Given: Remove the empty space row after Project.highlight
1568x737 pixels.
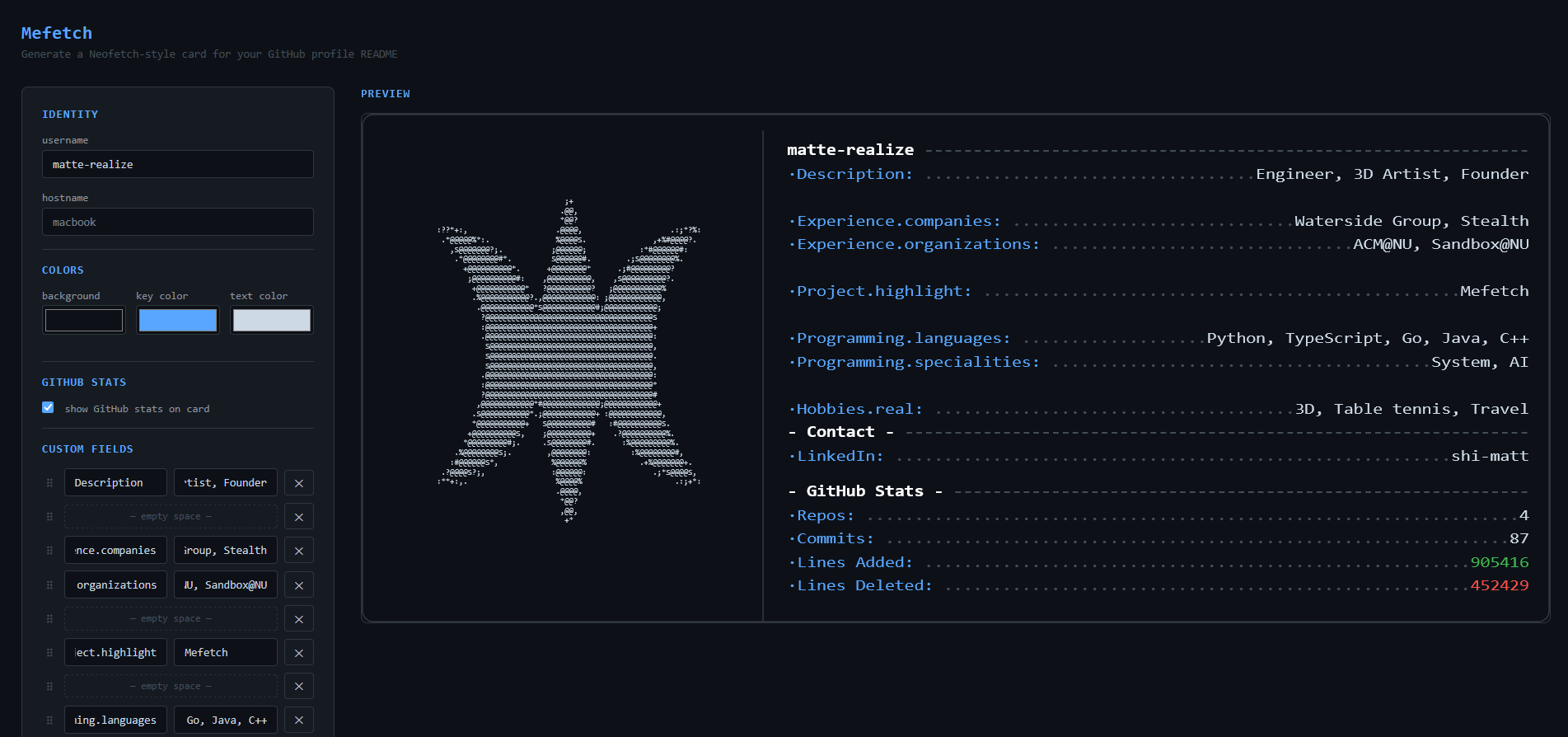Looking at the screenshot, I should (x=299, y=687).
